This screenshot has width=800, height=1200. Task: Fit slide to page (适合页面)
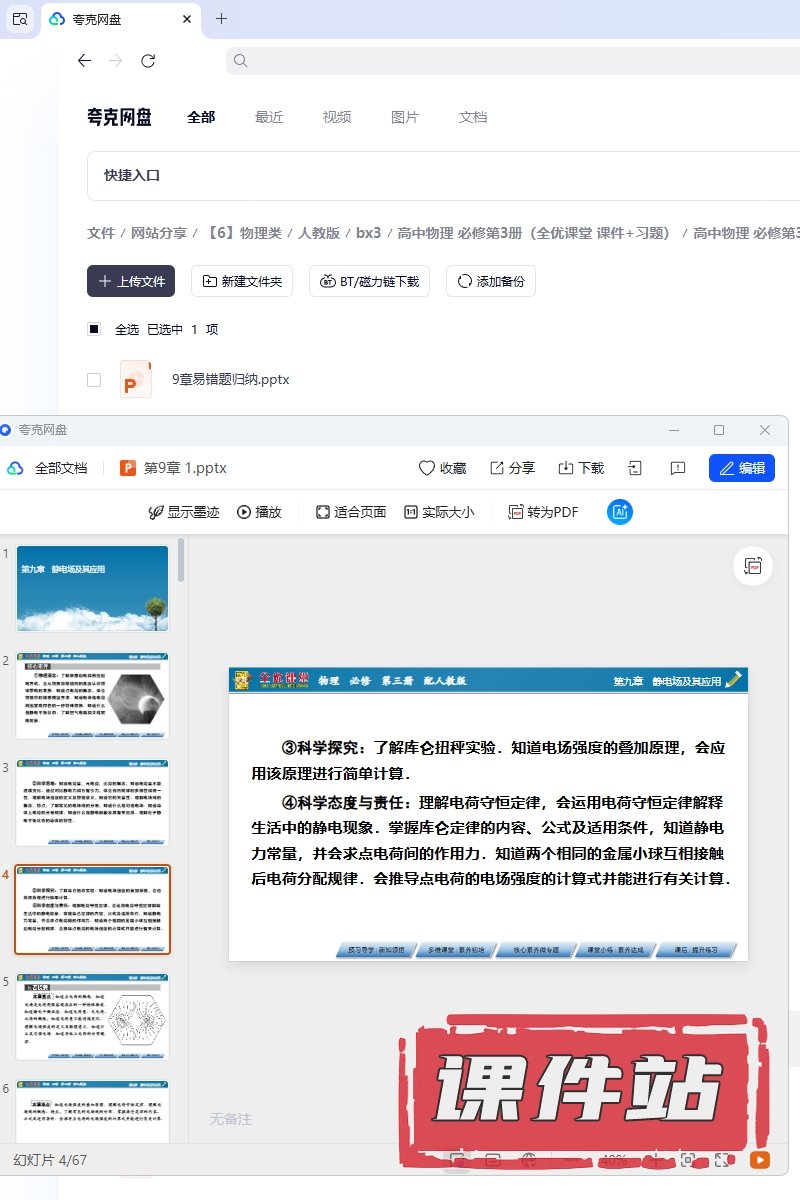click(351, 512)
